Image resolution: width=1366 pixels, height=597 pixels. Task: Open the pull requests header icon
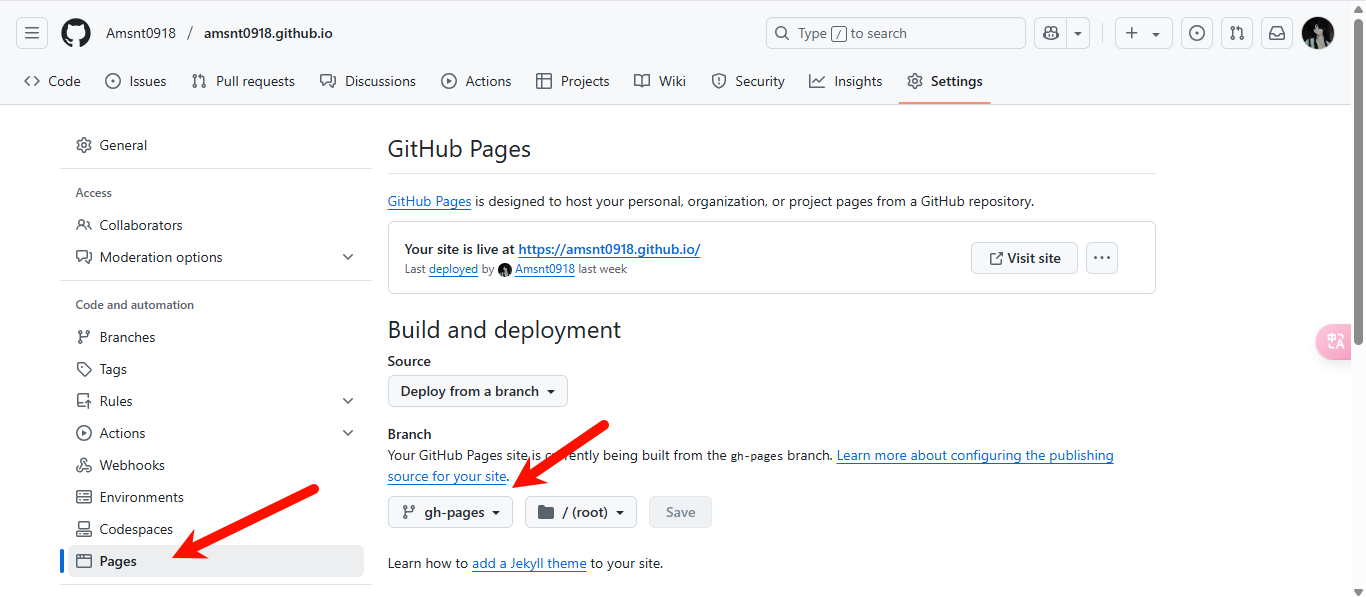point(1237,33)
